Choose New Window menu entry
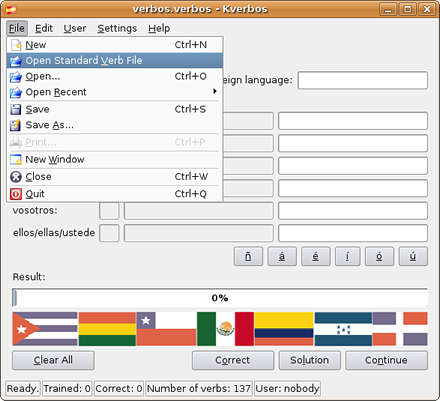Screen dimensions: 440x401 coord(115,160)
